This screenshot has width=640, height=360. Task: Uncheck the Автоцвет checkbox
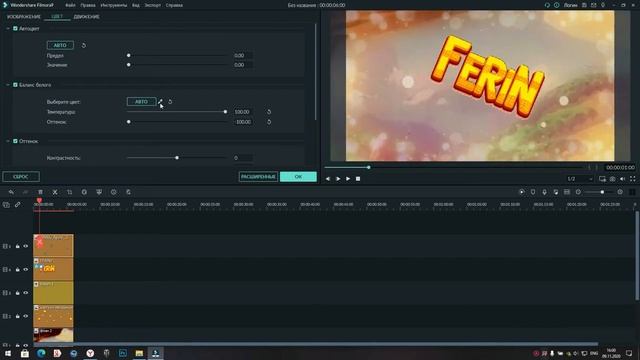(16, 29)
